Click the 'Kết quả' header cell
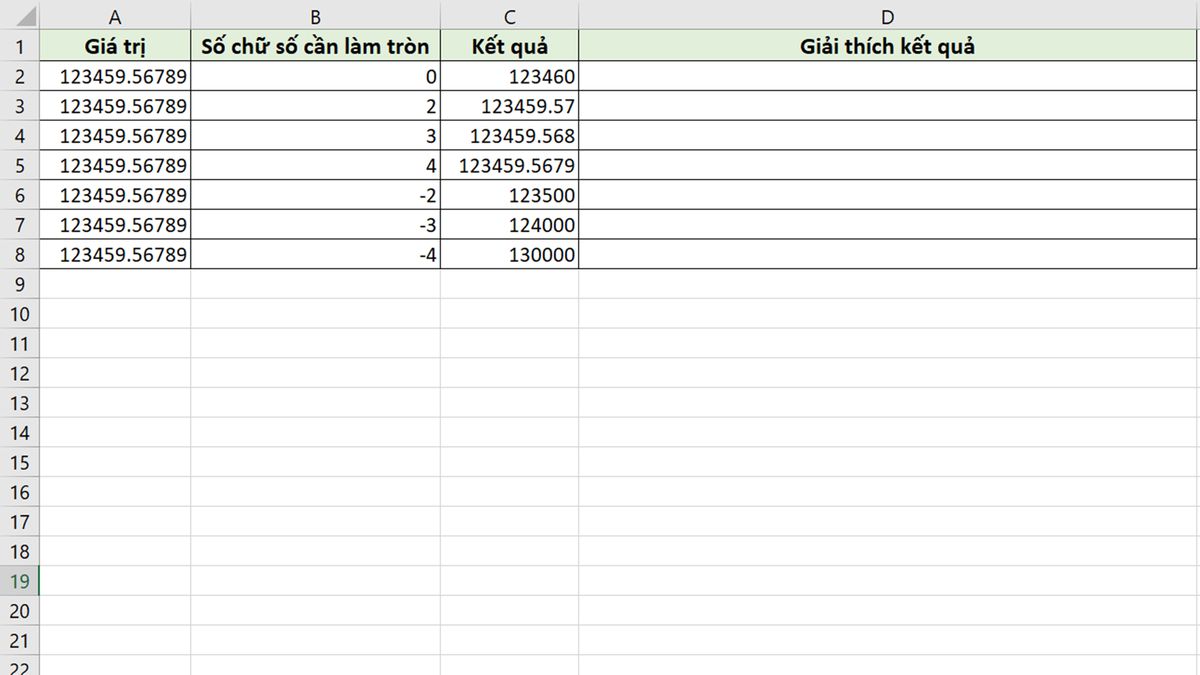 [x=509, y=46]
